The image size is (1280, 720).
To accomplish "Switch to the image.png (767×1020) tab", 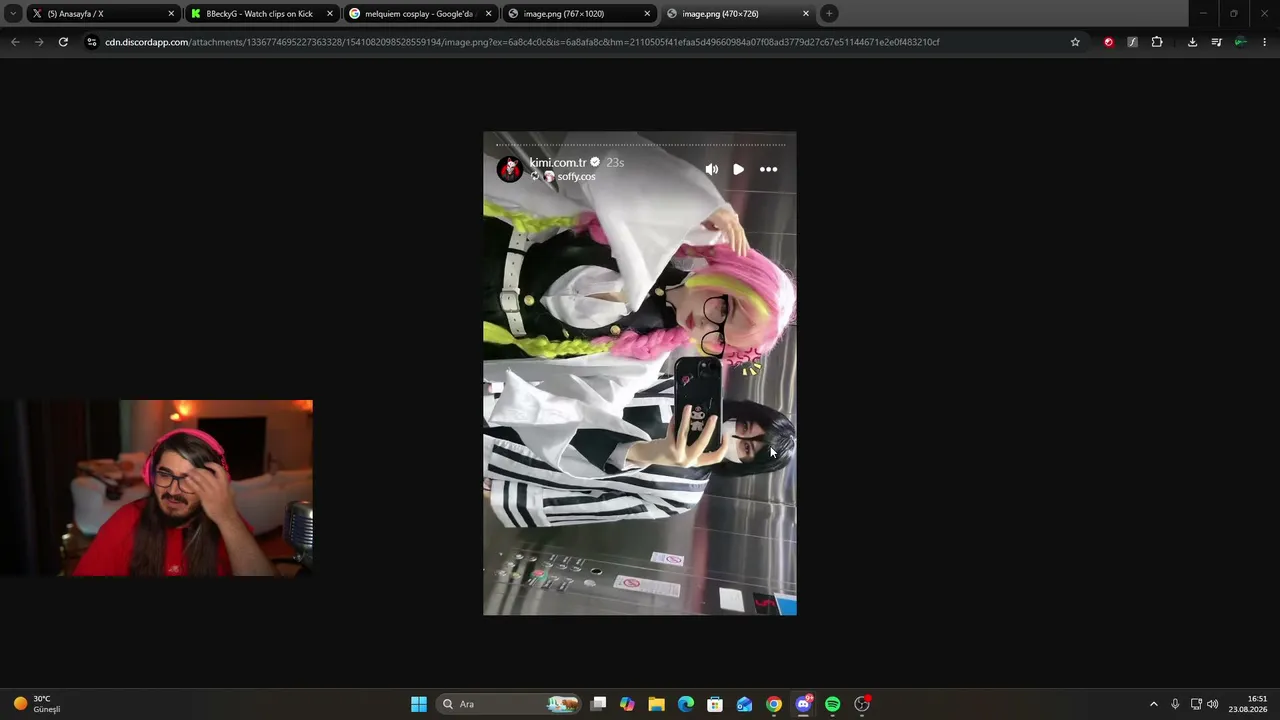I will coord(580,14).
